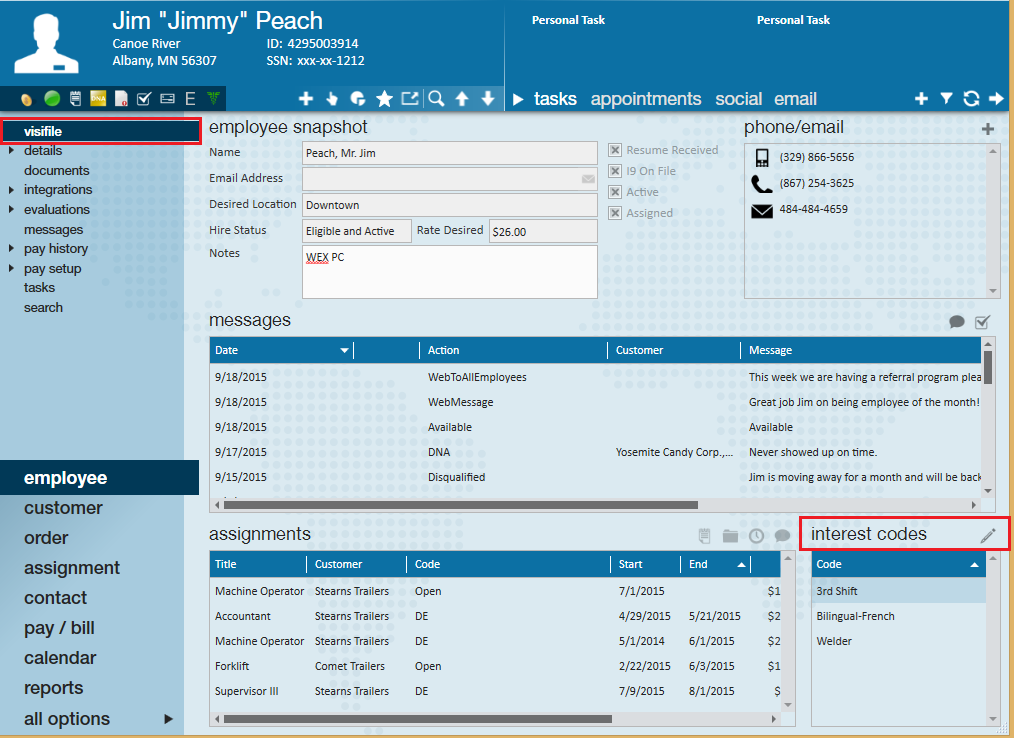Add a new phone/email entry with plus icon
The height and width of the screenshot is (738, 1014).
point(988,129)
